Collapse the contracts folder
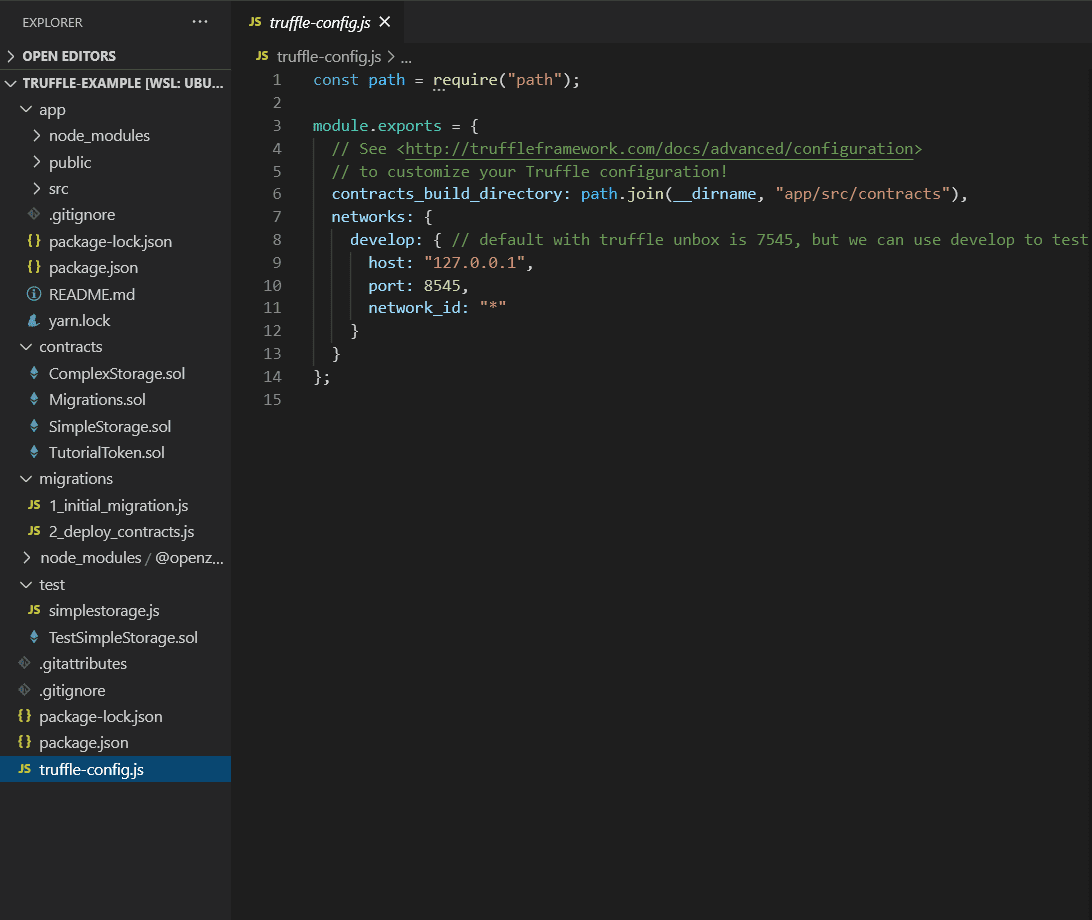1092x920 pixels. tap(25, 348)
